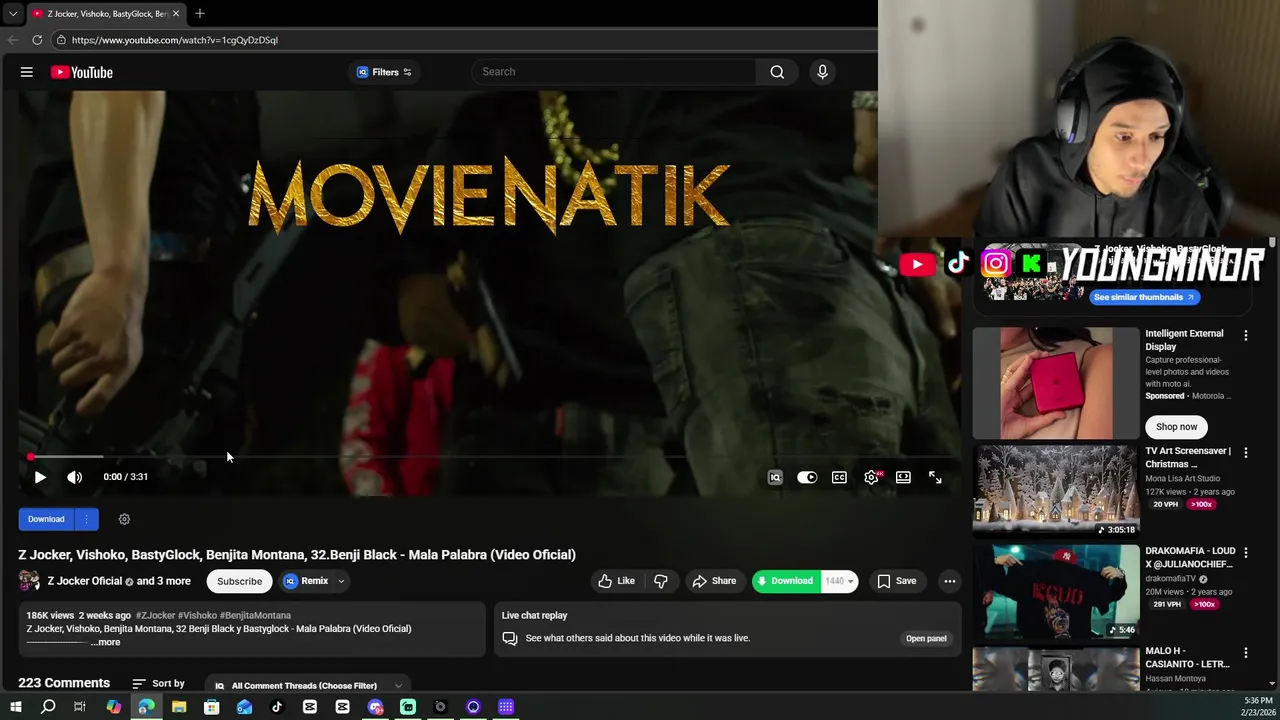Screen dimensions: 1280x720
Task: Open TV Art Screensaver video thumbnail
Action: tap(1056, 491)
